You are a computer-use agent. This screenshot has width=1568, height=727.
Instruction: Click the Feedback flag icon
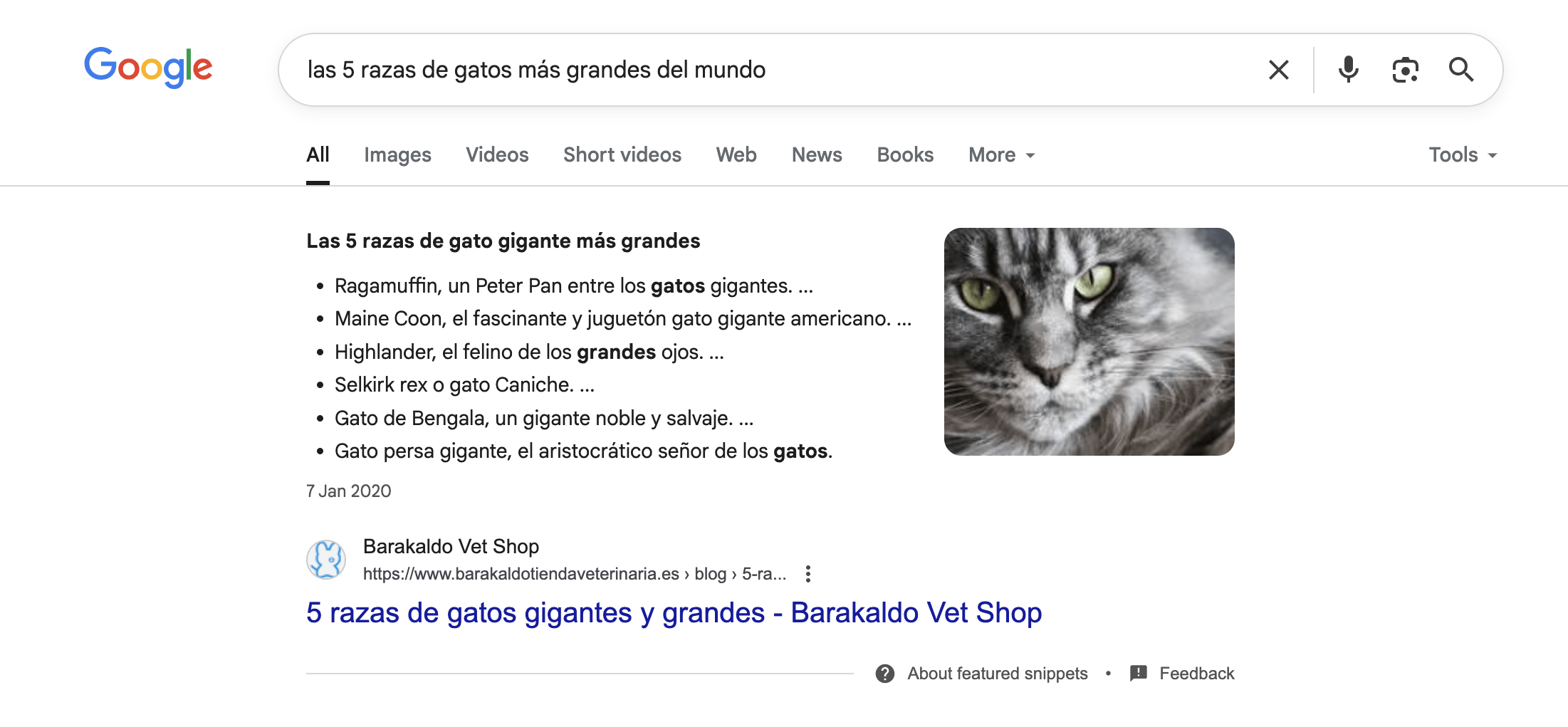pos(1138,674)
